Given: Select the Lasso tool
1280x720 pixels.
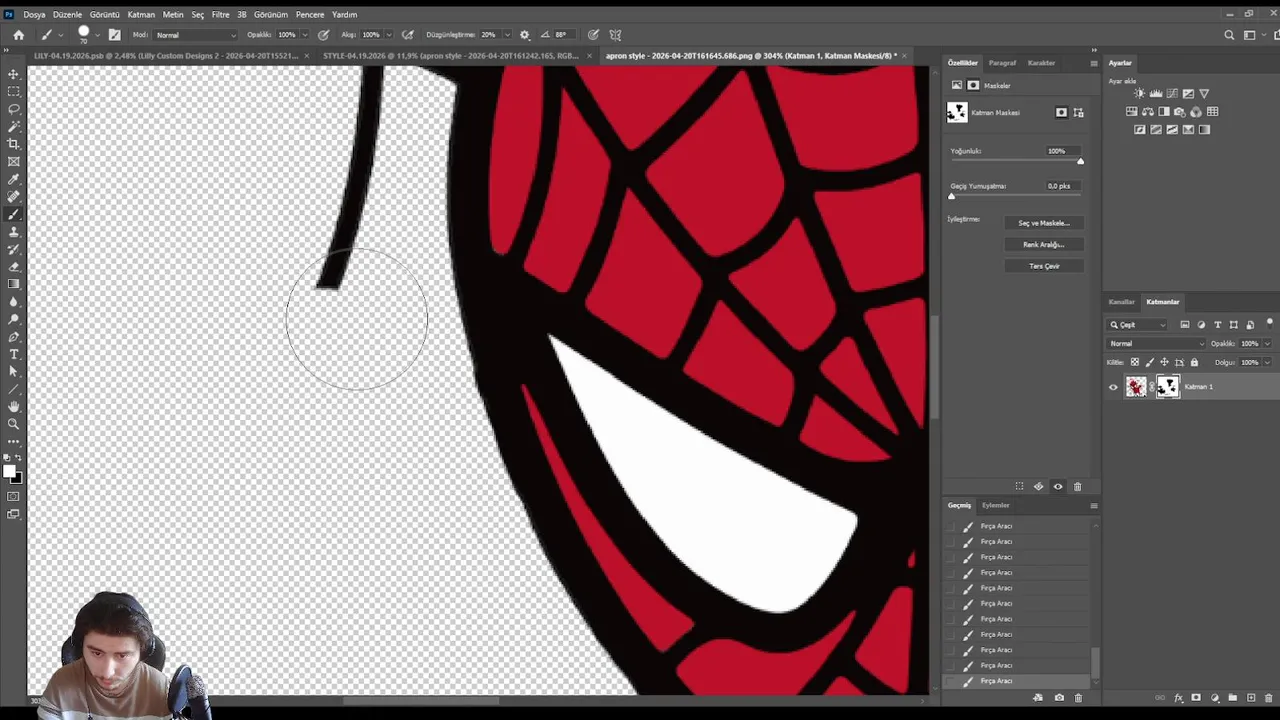Looking at the screenshot, I should [14, 109].
